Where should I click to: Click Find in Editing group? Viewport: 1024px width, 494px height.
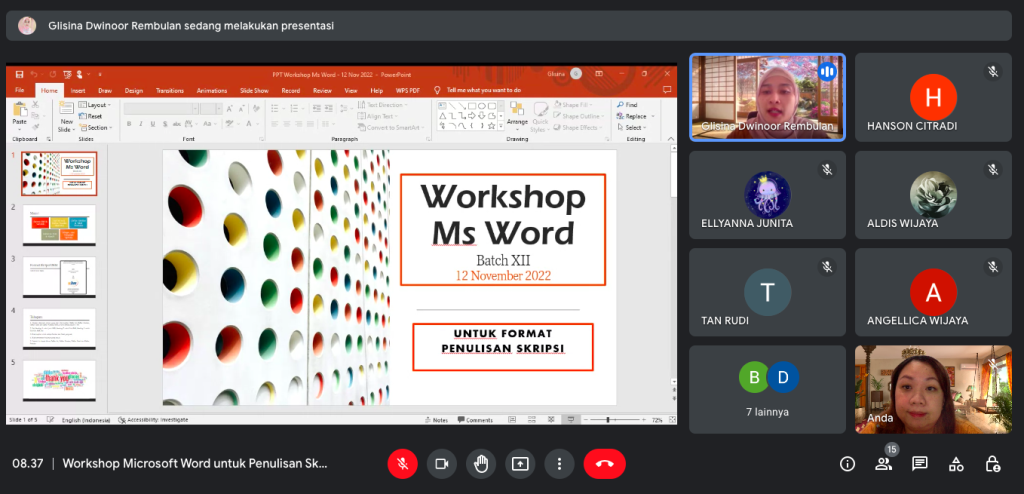tap(626, 105)
